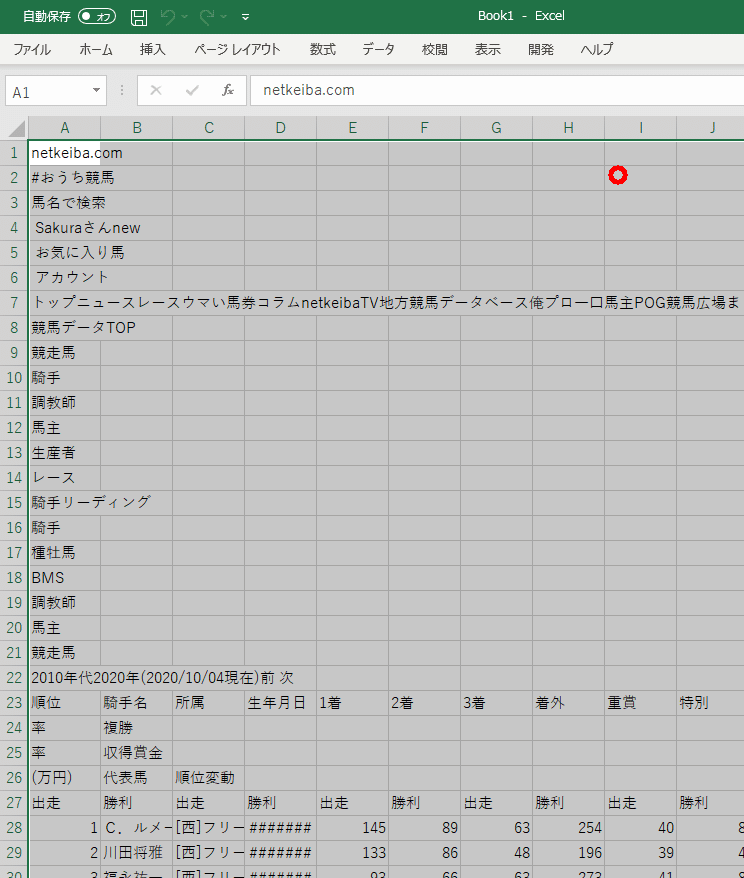Select column F header
The image size is (744, 878).
[x=424, y=128]
